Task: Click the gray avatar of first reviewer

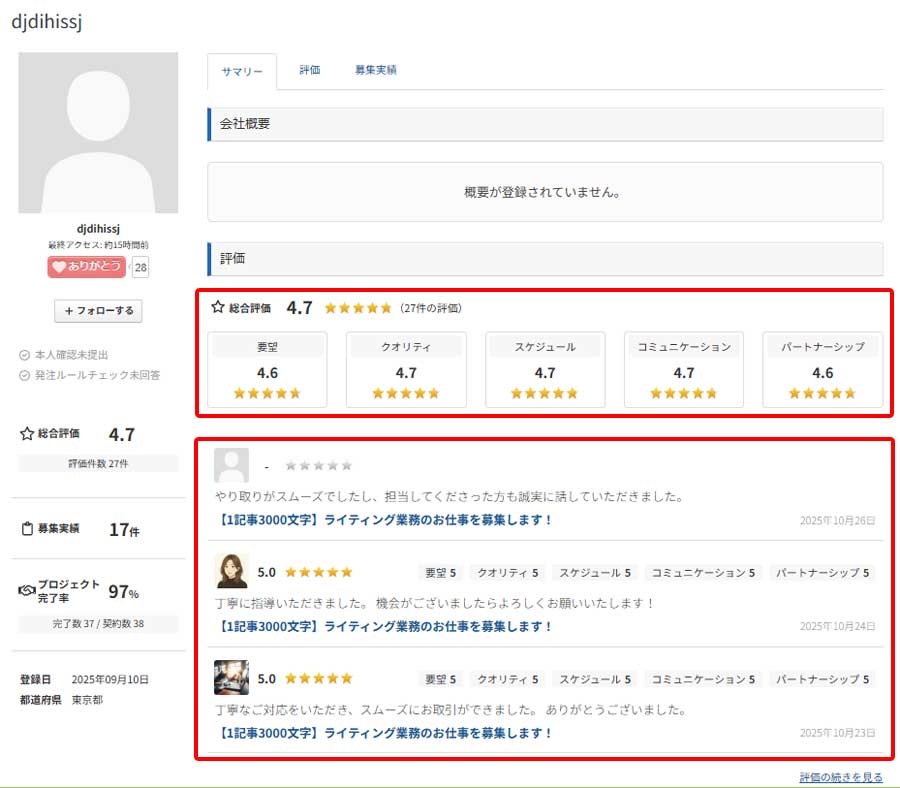Action: 232,465
